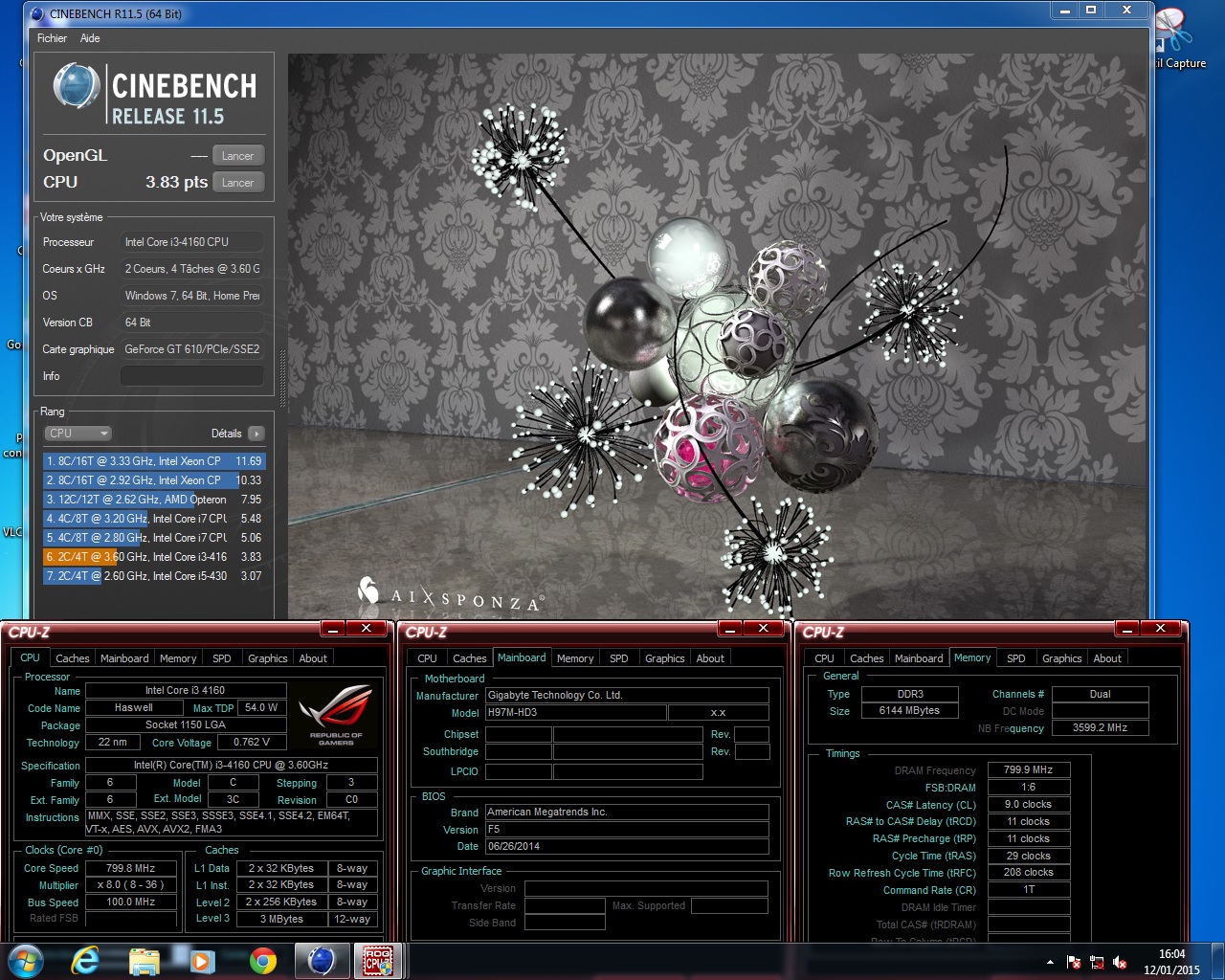1225x980 pixels.
Task: Open Graphics tab in middle CPU-Z window
Action: pos(664,658)
